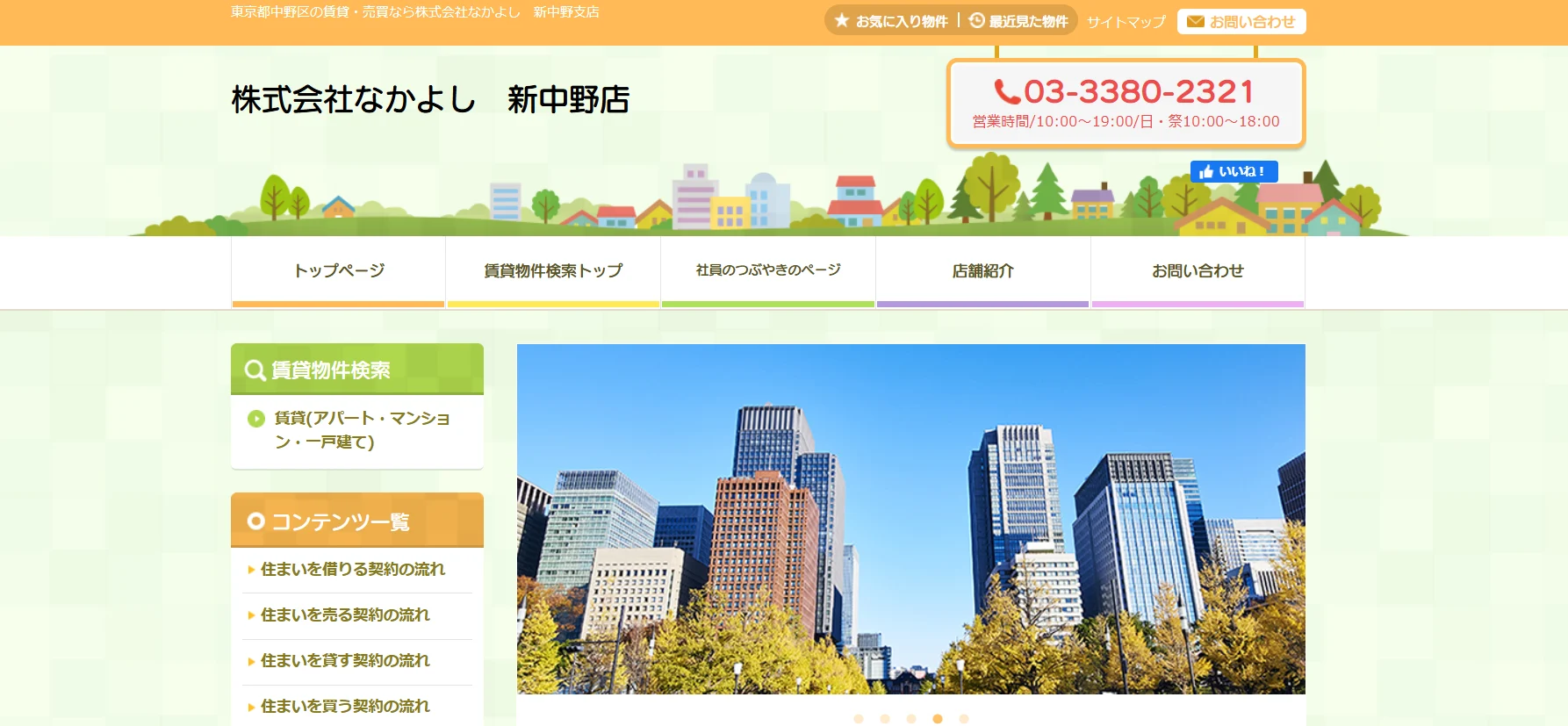The image size is (1568, 726).
Task: Open お気に入り物件 favorites star link
Action: click(x=891, y=21)
